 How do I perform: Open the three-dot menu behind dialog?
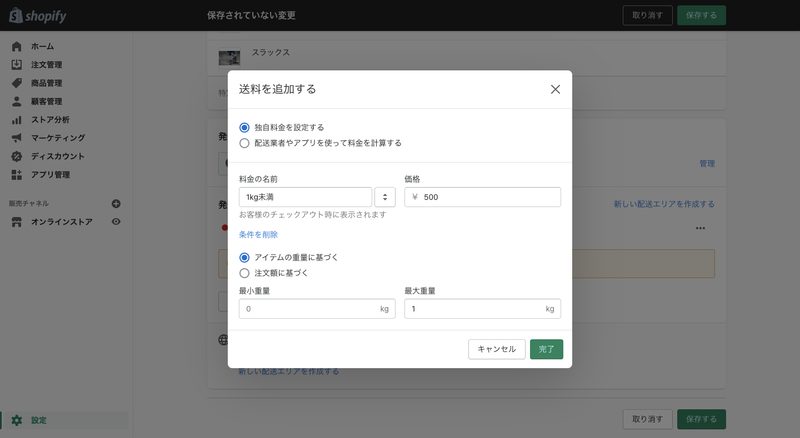(700, 228)
